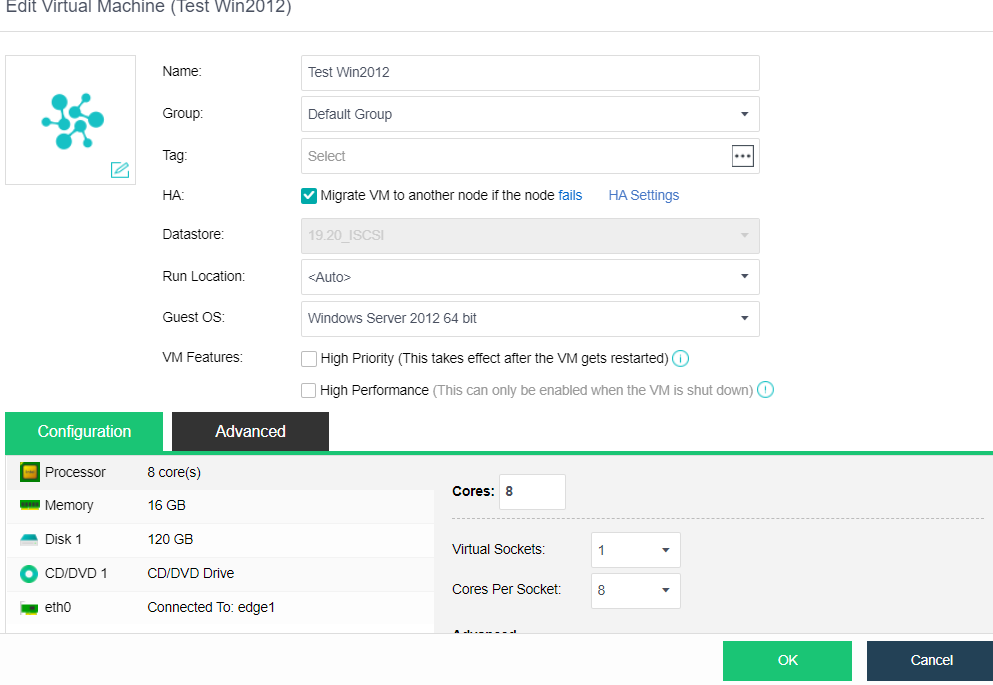The height and width of the screenshot is (685, 993).
Task: Uncheck Migrate VM to another node
Action: 309,196
